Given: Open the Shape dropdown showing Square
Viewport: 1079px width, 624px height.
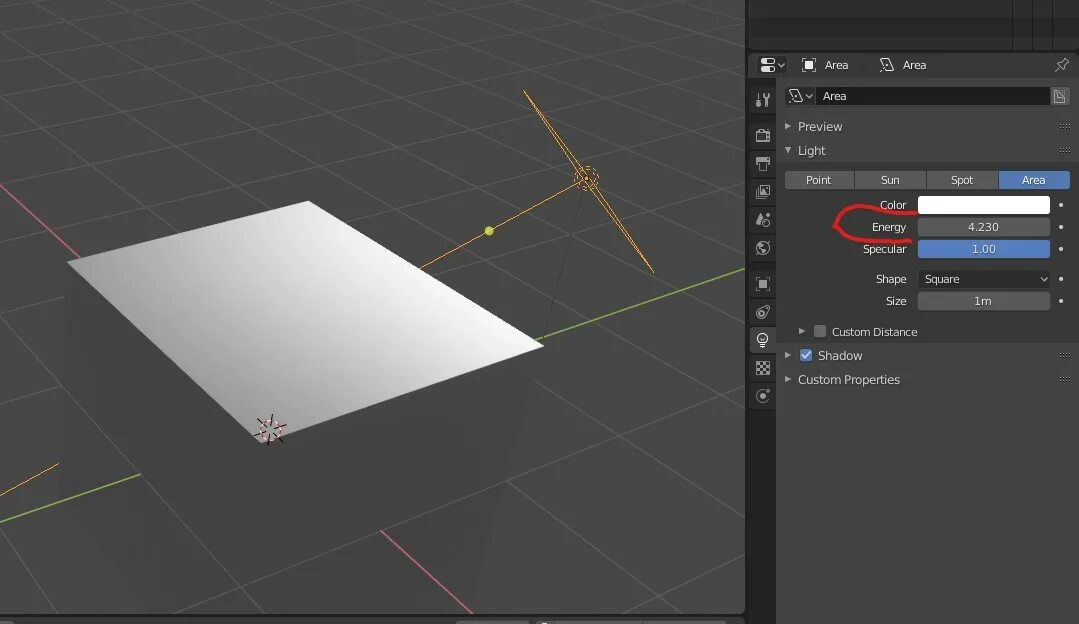Looking at the screenshot, I should coord(984,279).
